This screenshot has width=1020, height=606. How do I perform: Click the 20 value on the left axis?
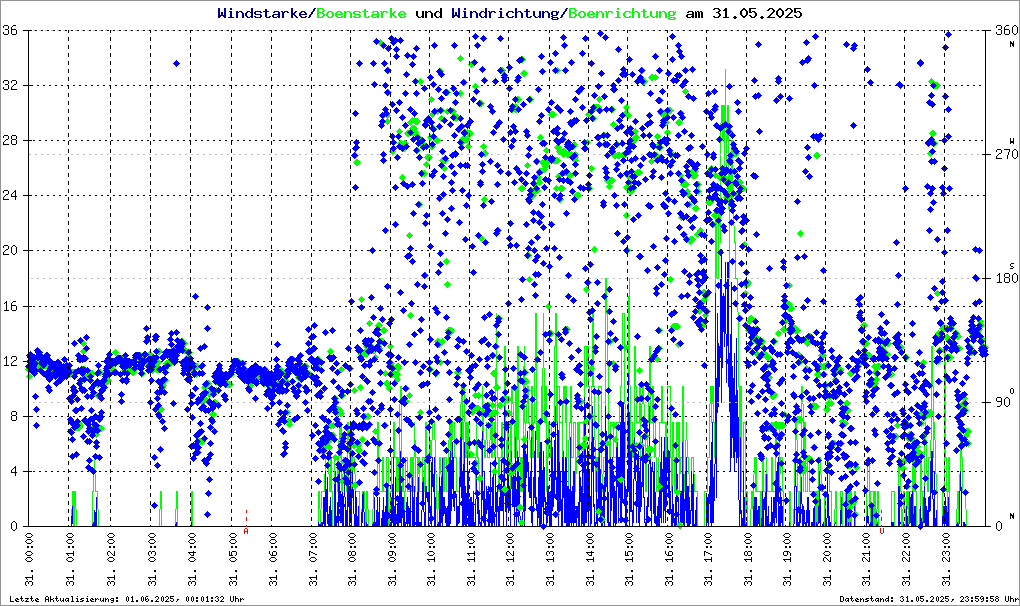coord(13,250)
